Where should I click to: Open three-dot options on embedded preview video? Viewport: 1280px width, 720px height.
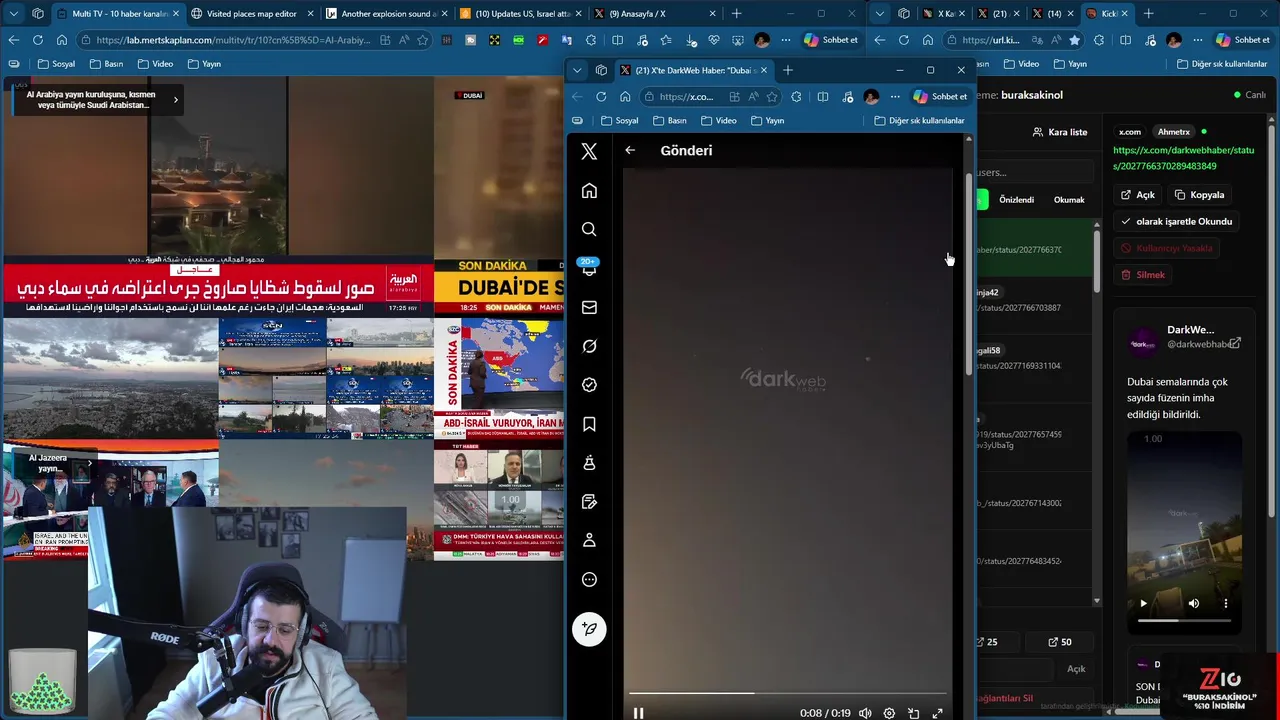[x=1226, y=603]
